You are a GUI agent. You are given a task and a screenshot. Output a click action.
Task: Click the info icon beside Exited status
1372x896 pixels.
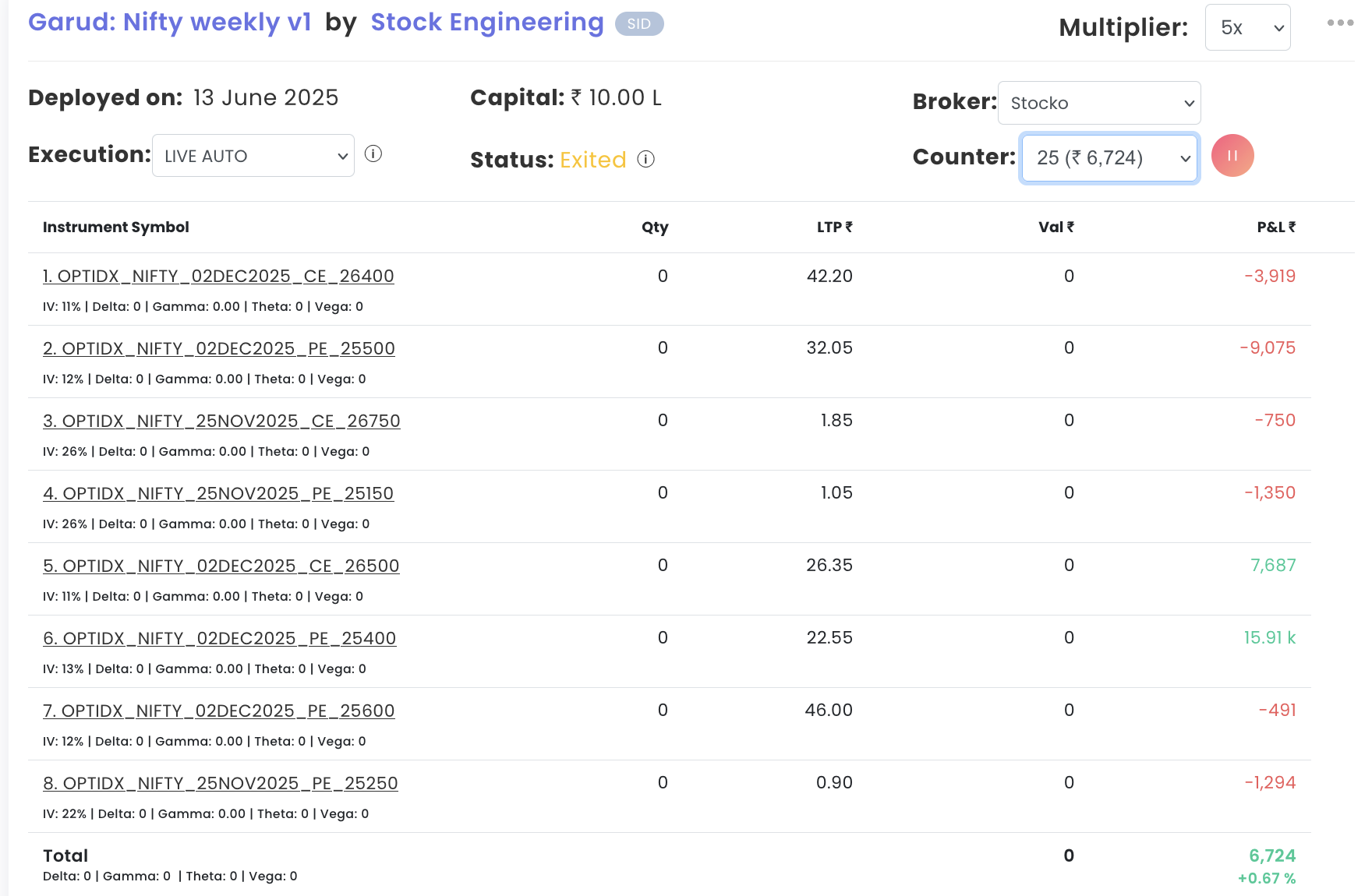coord(645,160)
